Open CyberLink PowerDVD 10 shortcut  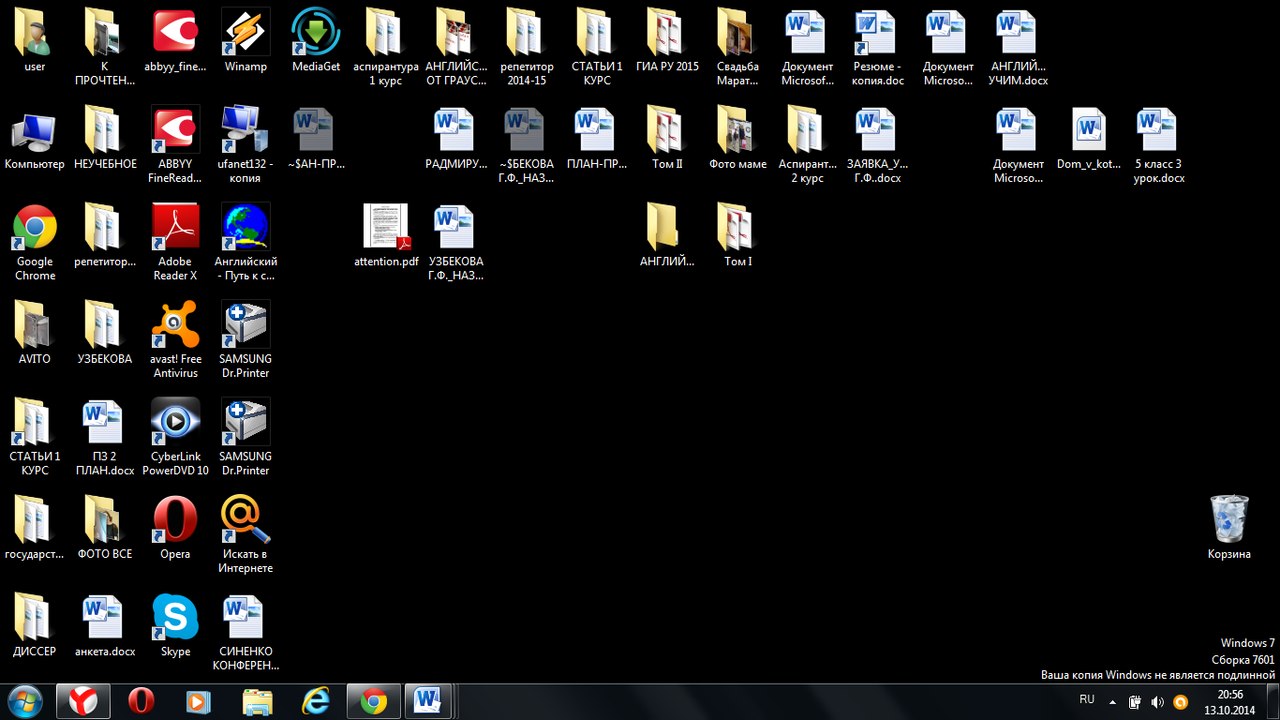[175, 435]
